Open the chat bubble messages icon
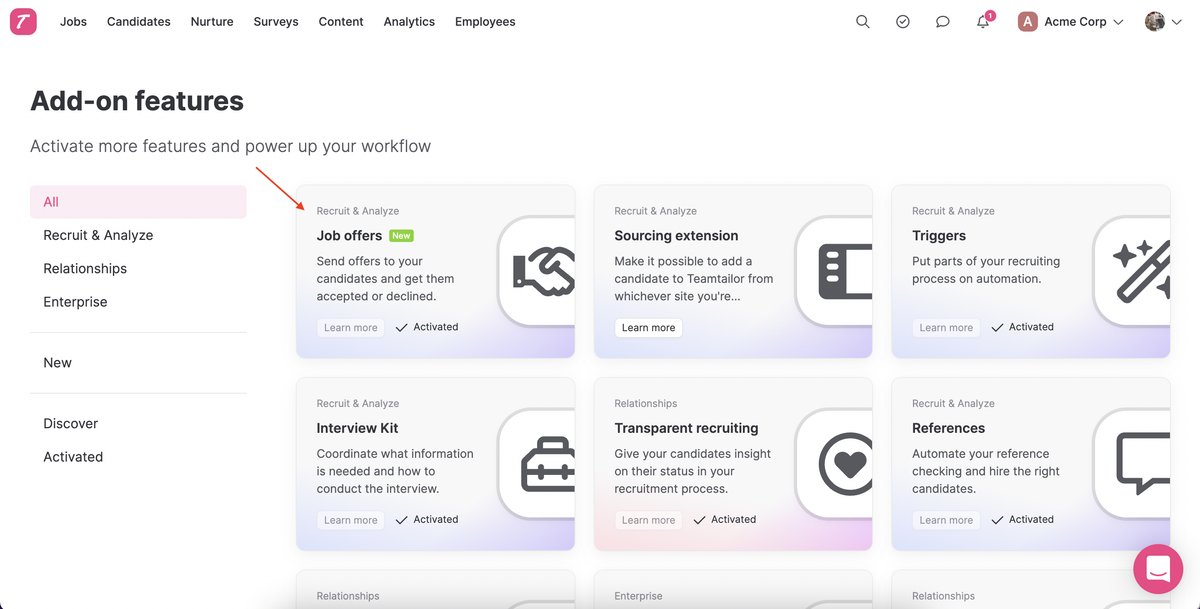Image resolution: width=1200 pixels, height=609 pixels. click(x=942, y=22)
